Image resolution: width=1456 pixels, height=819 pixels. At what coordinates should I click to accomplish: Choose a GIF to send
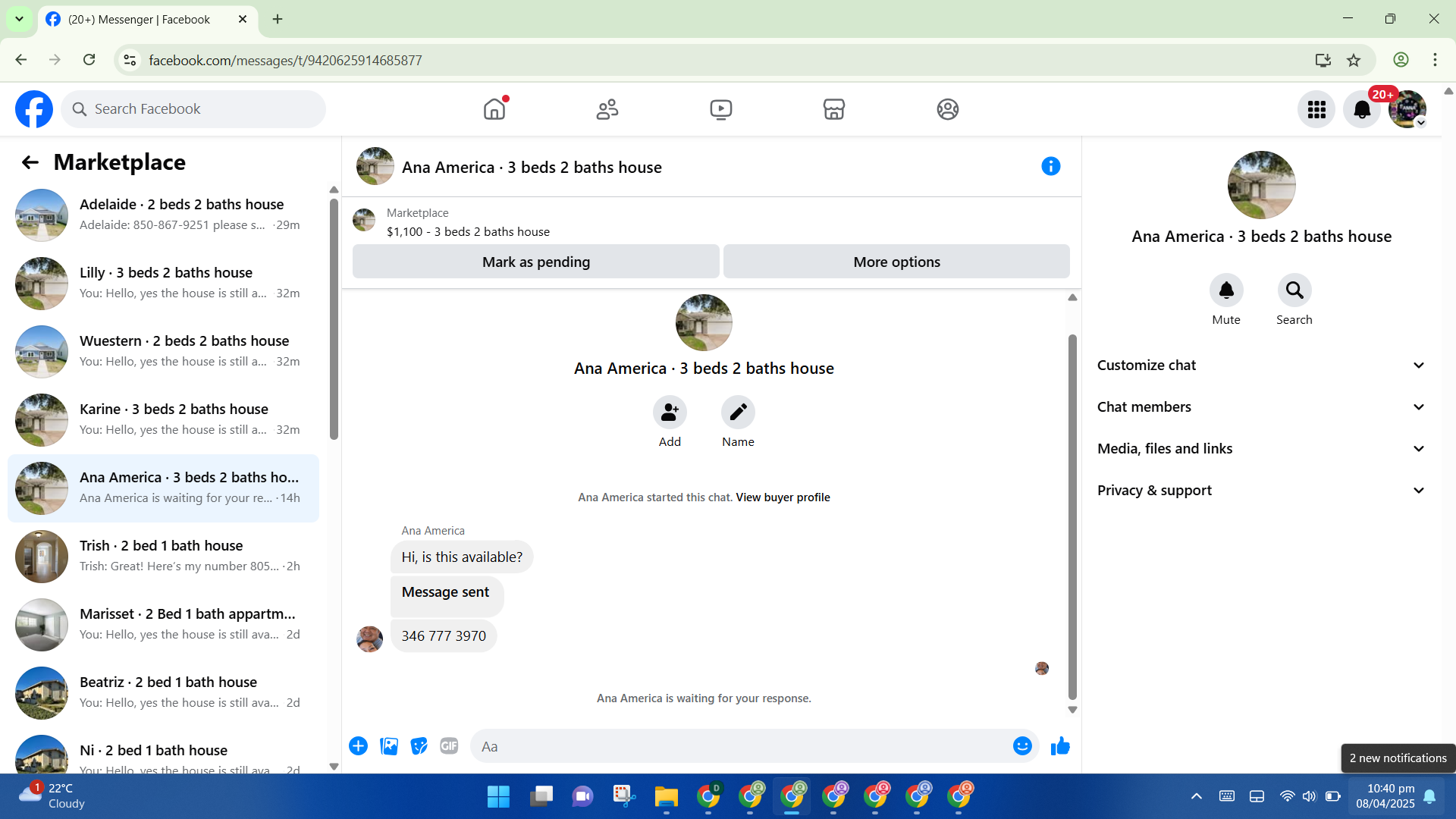tap(449, 746)
